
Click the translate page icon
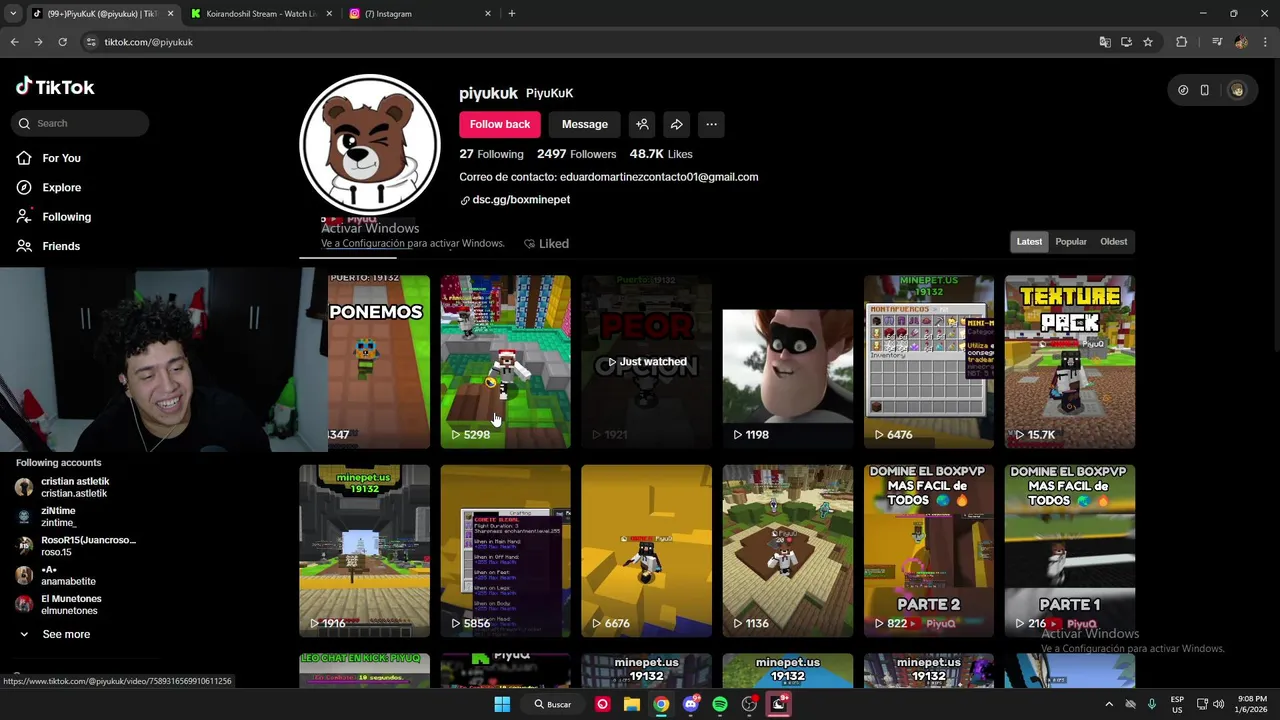coord(1104,42)
